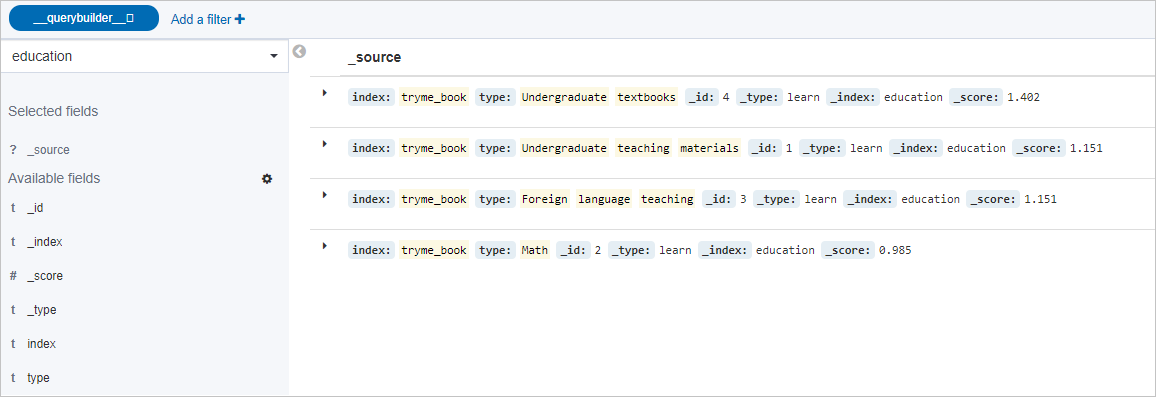Image resolution: width=1156 pixels, height=397 pixels.
Task: Select the _type field in Available fields
Action: click(x=42, y=310)
